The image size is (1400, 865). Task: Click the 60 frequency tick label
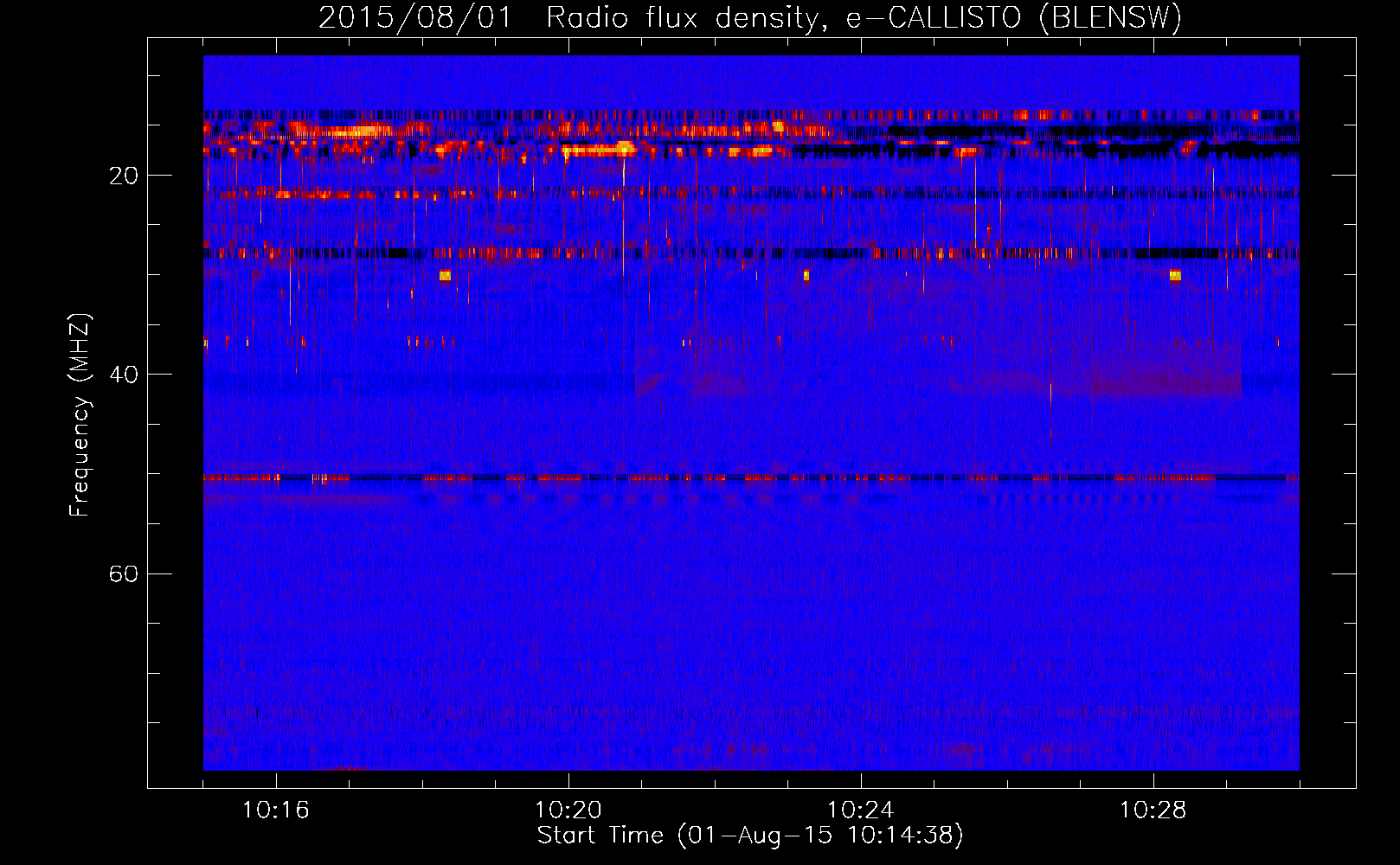pos(123,573)
